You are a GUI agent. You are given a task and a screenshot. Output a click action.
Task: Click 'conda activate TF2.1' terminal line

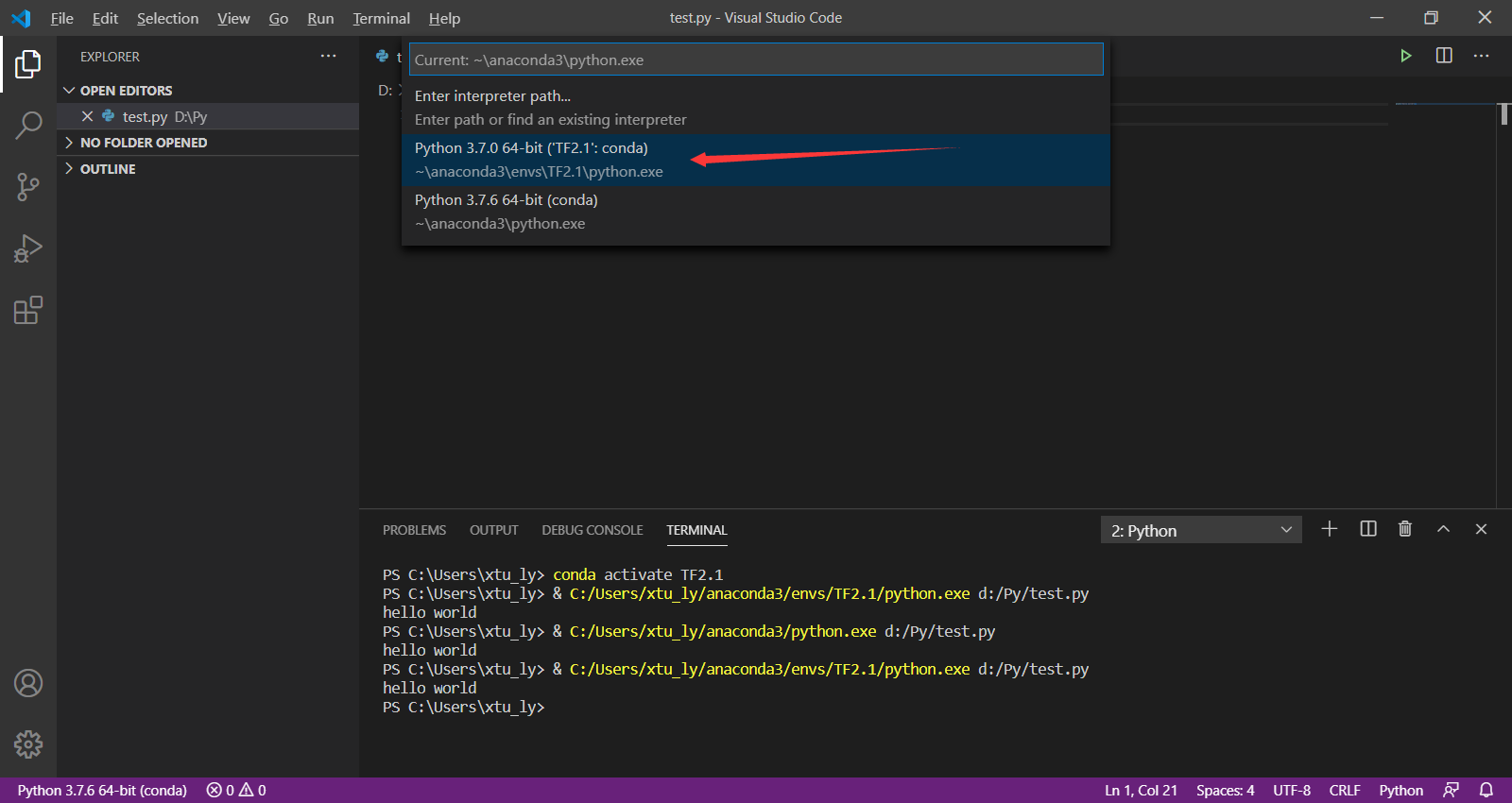(638, 574)
